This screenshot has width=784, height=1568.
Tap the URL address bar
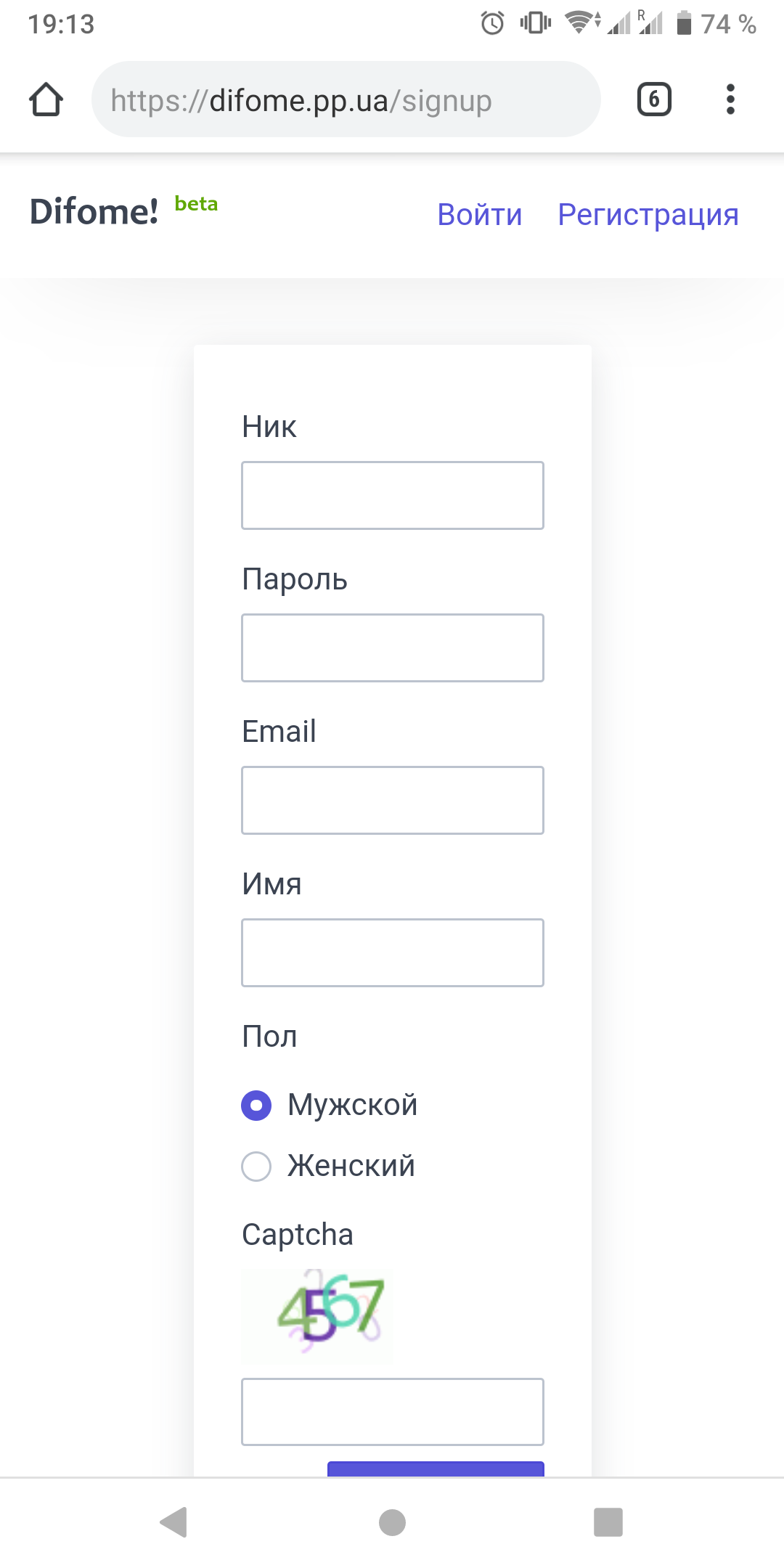pos(346,99)
